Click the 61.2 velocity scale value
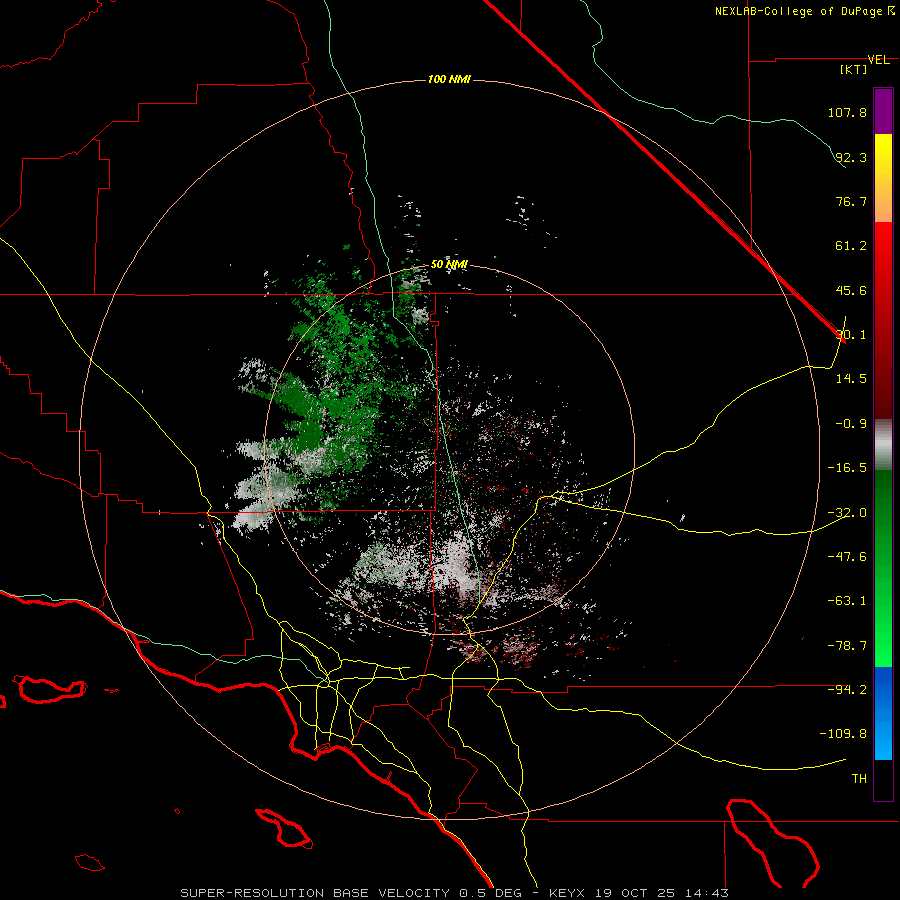Viewport: 900px width, 900px height. click(851, 246)
